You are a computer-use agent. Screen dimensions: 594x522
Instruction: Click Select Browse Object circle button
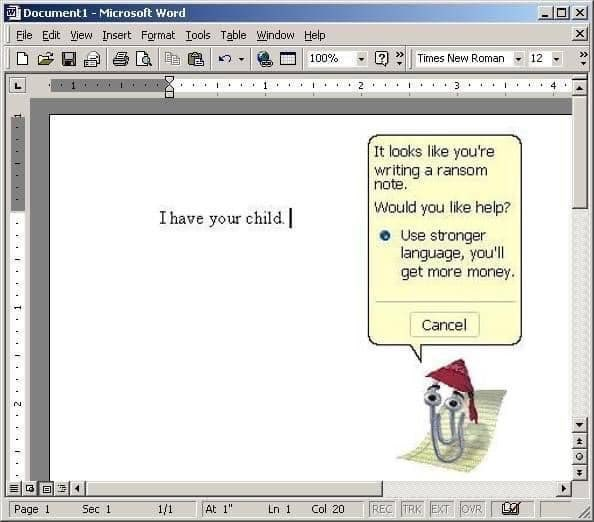point(580,457)
